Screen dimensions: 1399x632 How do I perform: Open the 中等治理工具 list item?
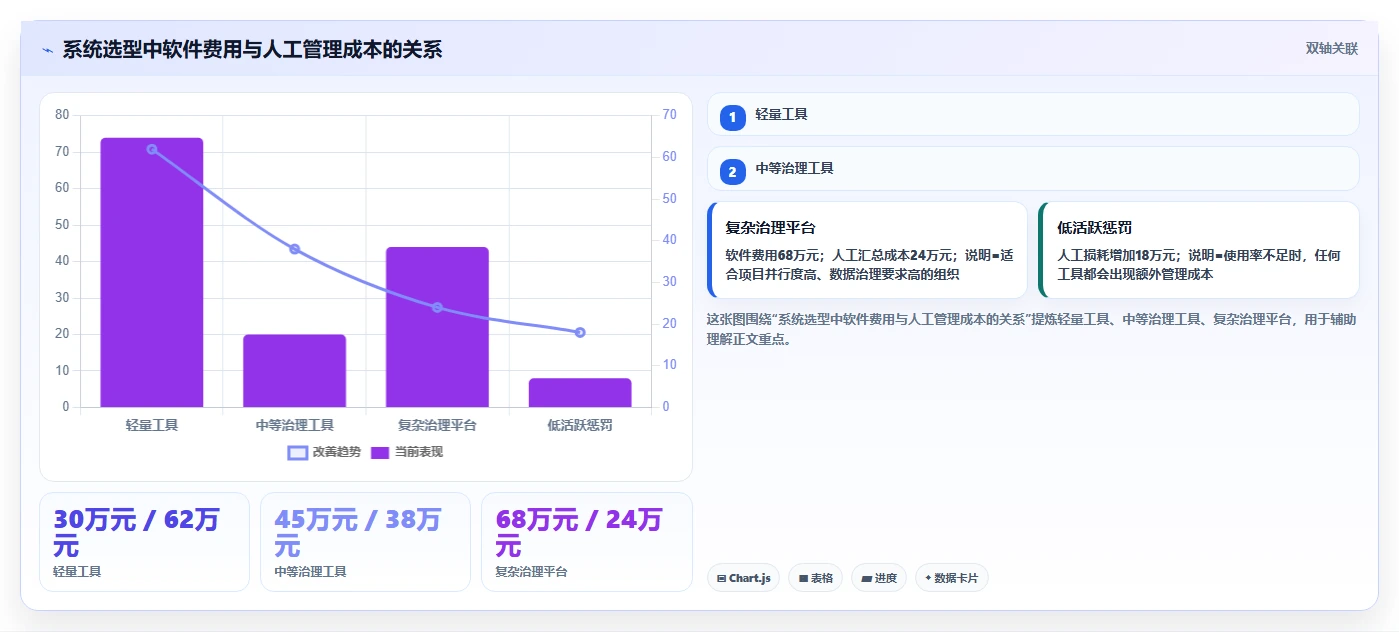[x=1033, y=169]
